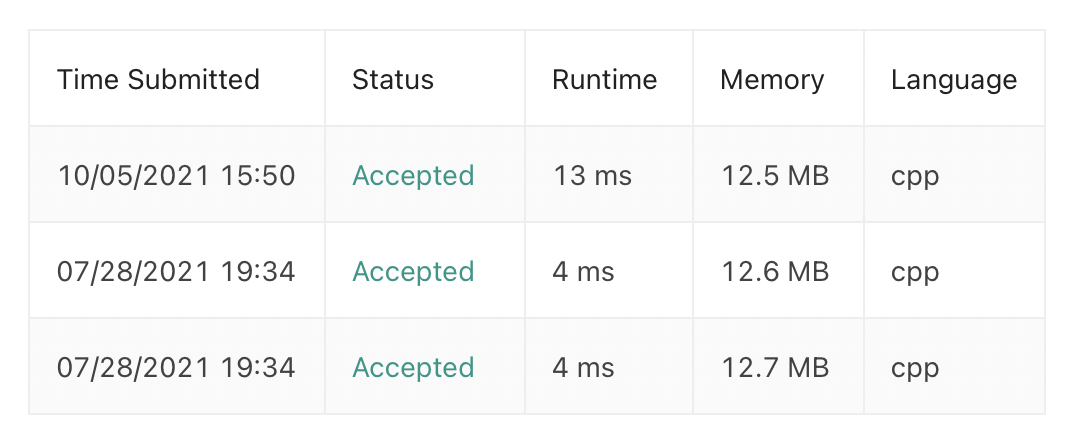
Task: Select the 13 ms runtime cell
Action: click(x=592, y=176)
